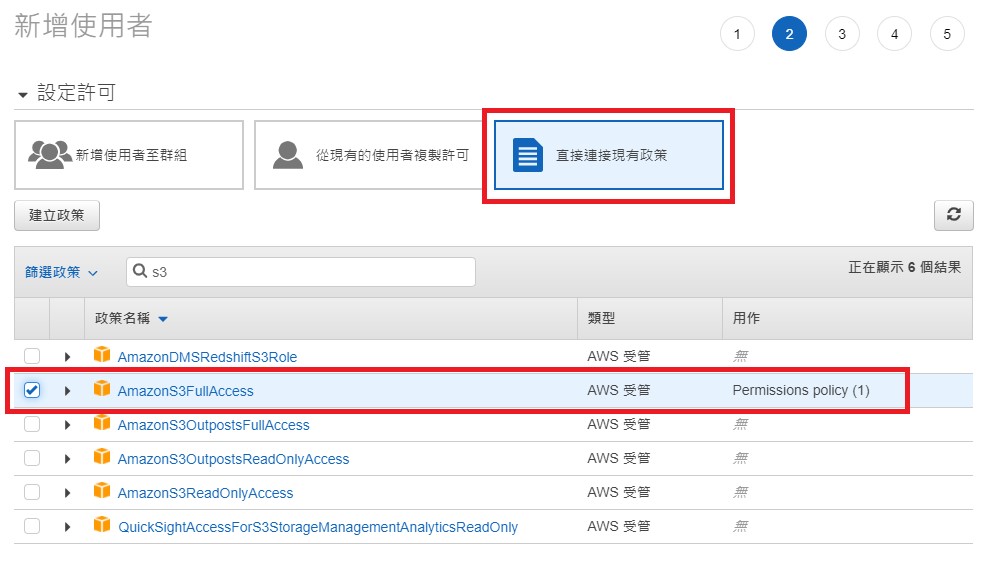Collapse the 設定許可 section
The image size is (999, 581).
coord(23,95)
